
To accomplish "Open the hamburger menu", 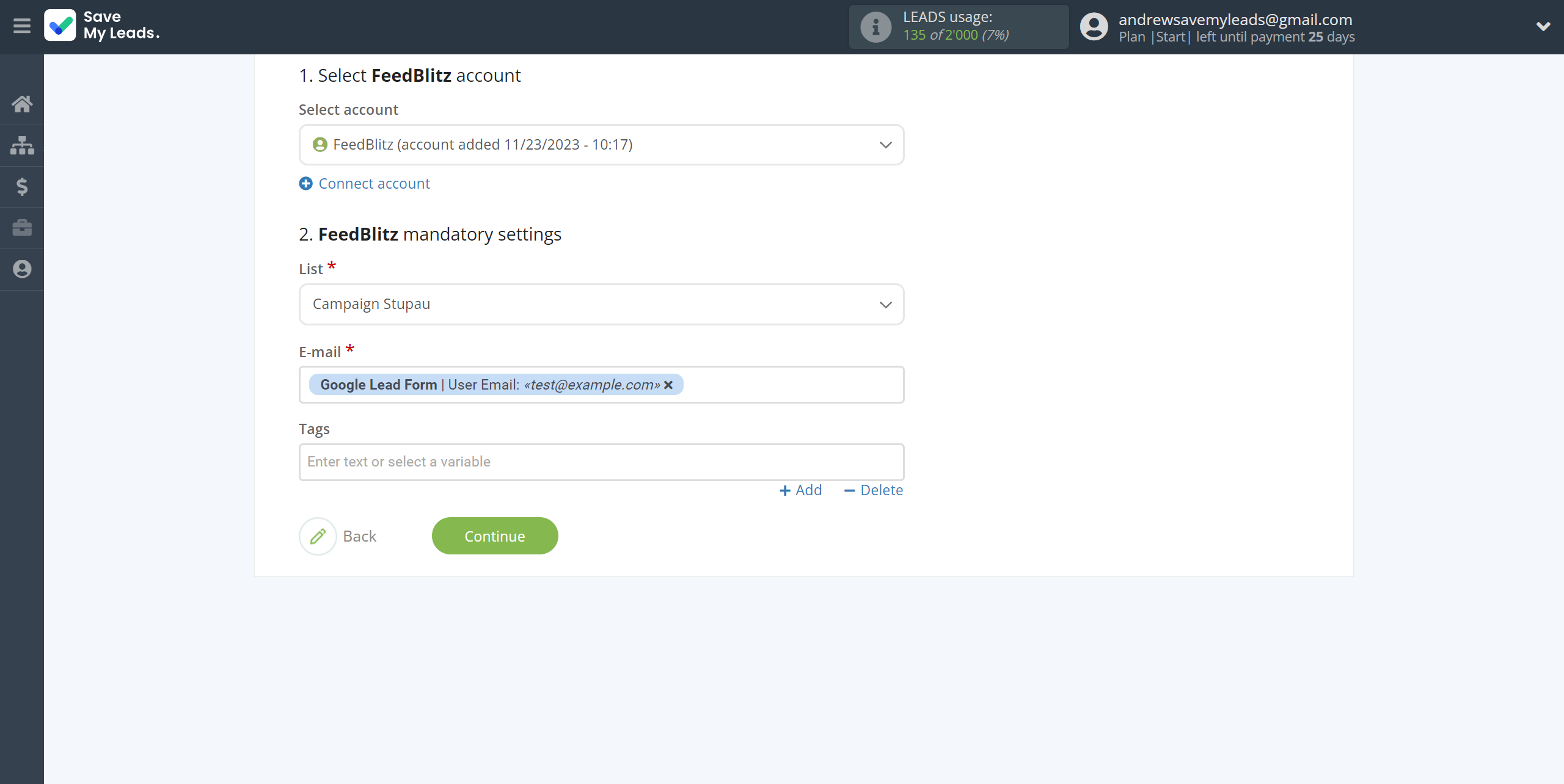I will 22,26.
